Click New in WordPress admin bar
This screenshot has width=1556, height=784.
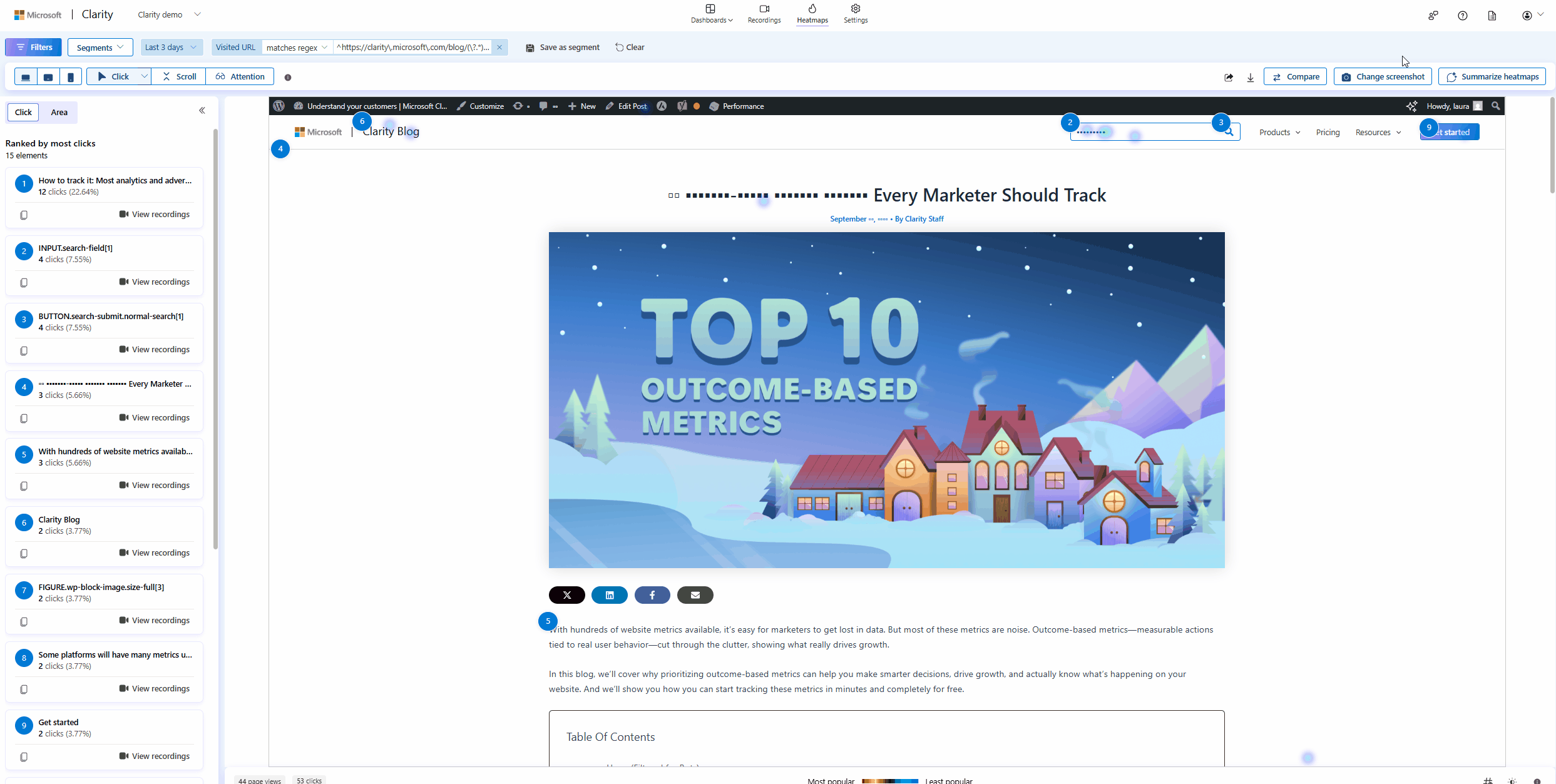click(581, 106)
